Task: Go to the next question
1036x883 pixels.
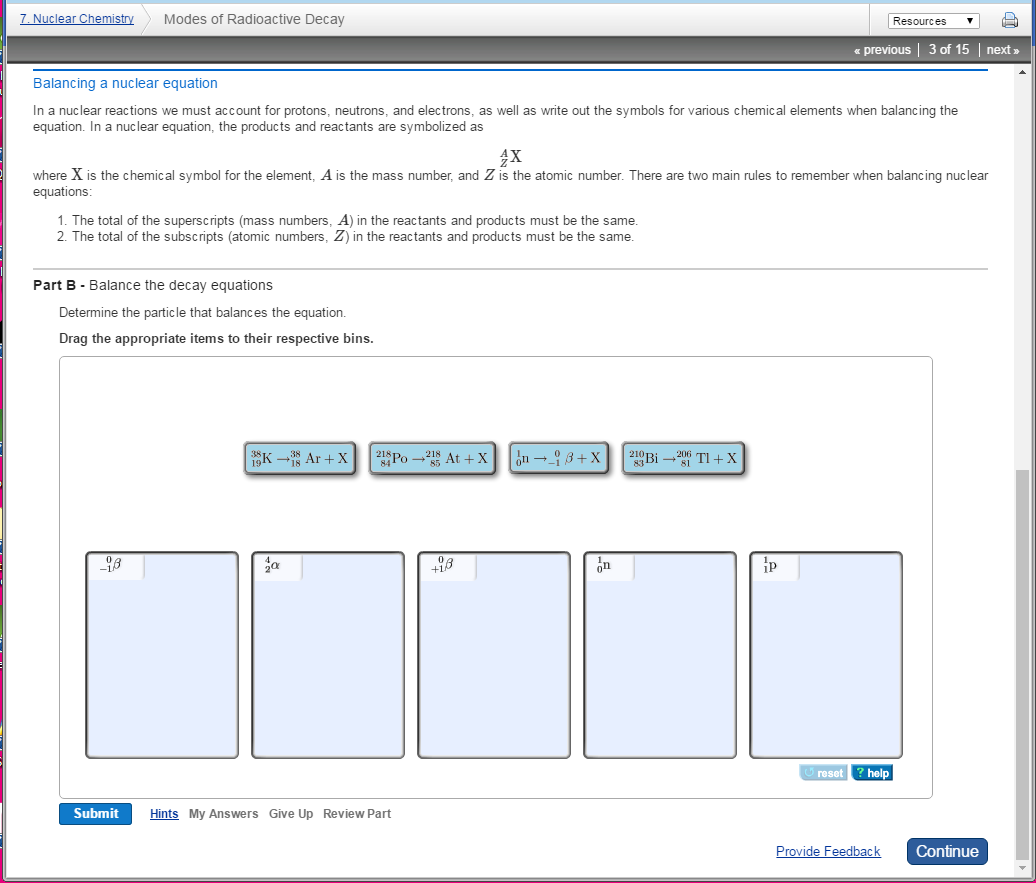Action: pos(1002,50)
